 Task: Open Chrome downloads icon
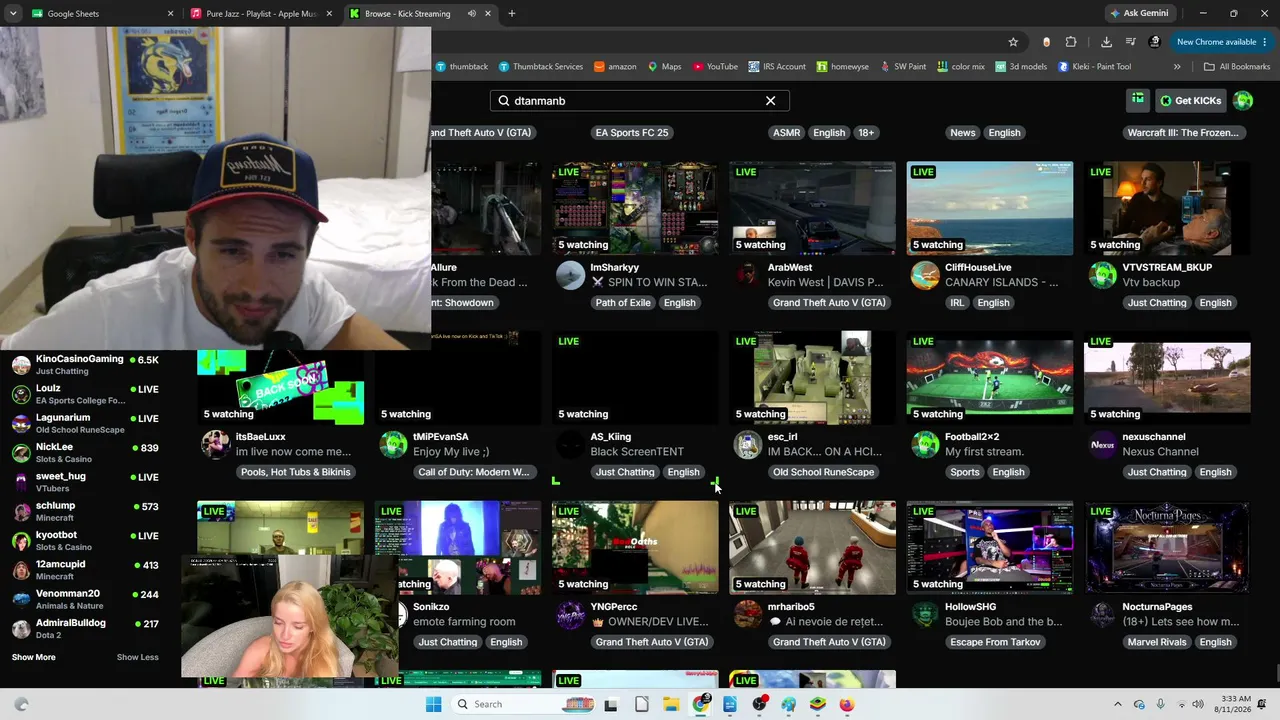1106,42
